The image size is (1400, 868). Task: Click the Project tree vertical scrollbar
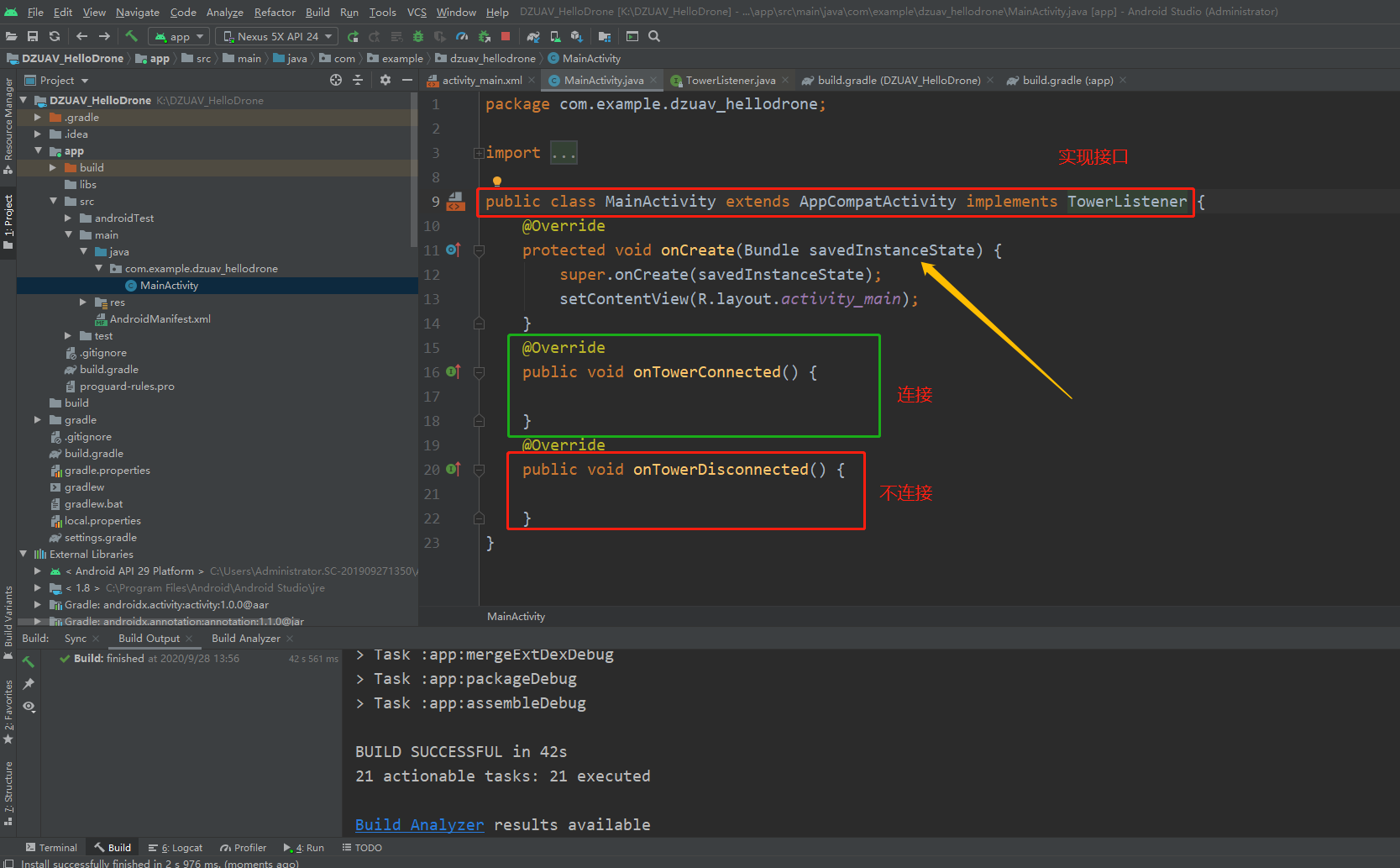click(414, 170)
